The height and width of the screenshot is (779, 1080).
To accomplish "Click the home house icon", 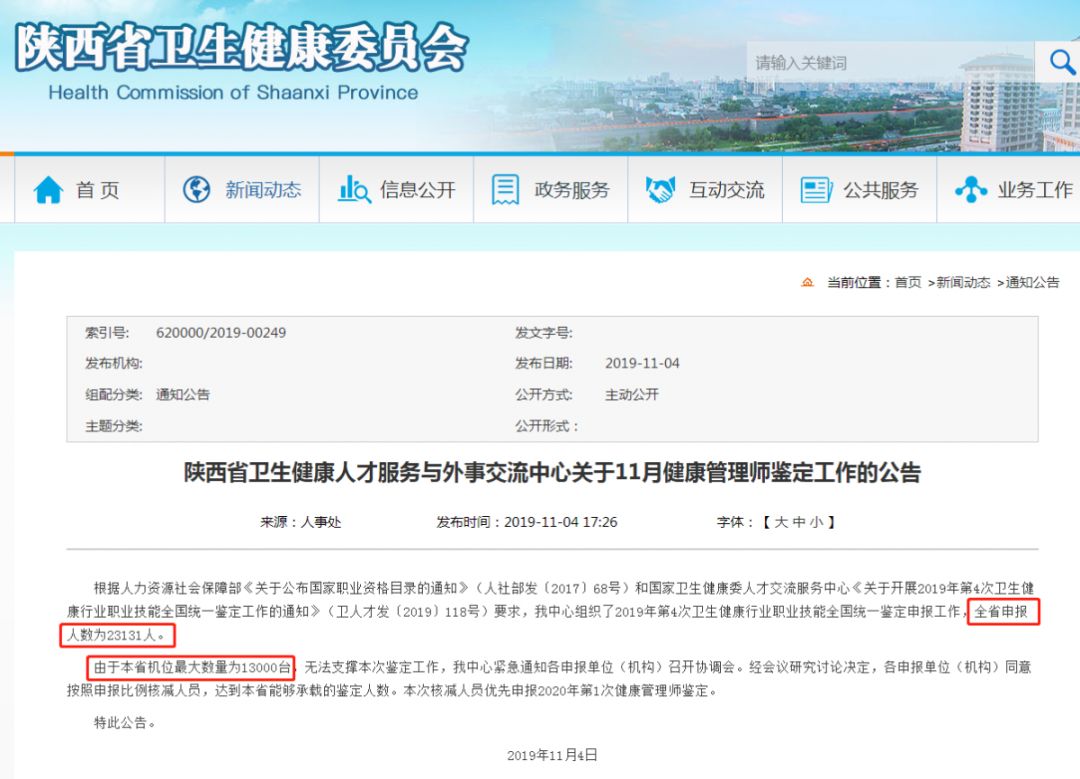I will (x=48, y=189).
